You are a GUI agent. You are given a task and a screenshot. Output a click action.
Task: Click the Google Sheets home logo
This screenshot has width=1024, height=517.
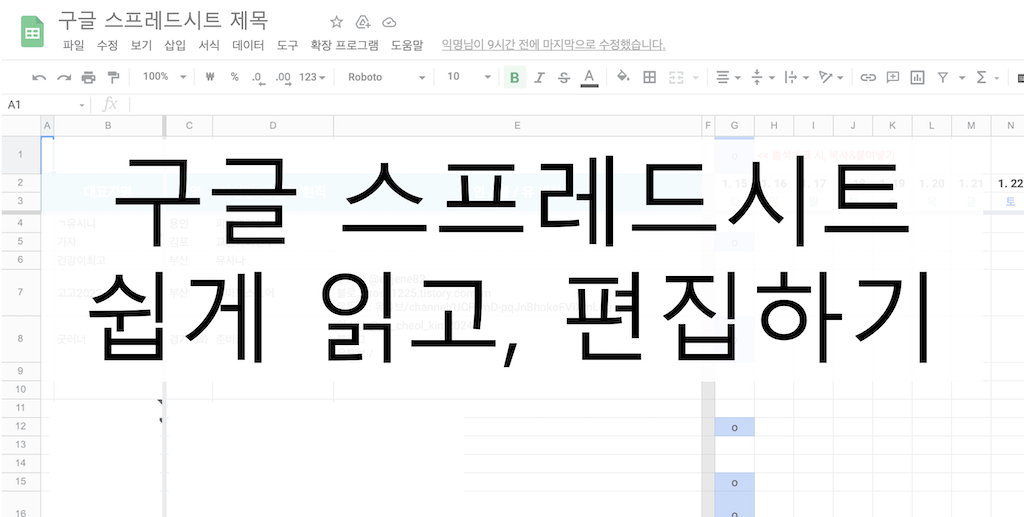tap(32, 32)
